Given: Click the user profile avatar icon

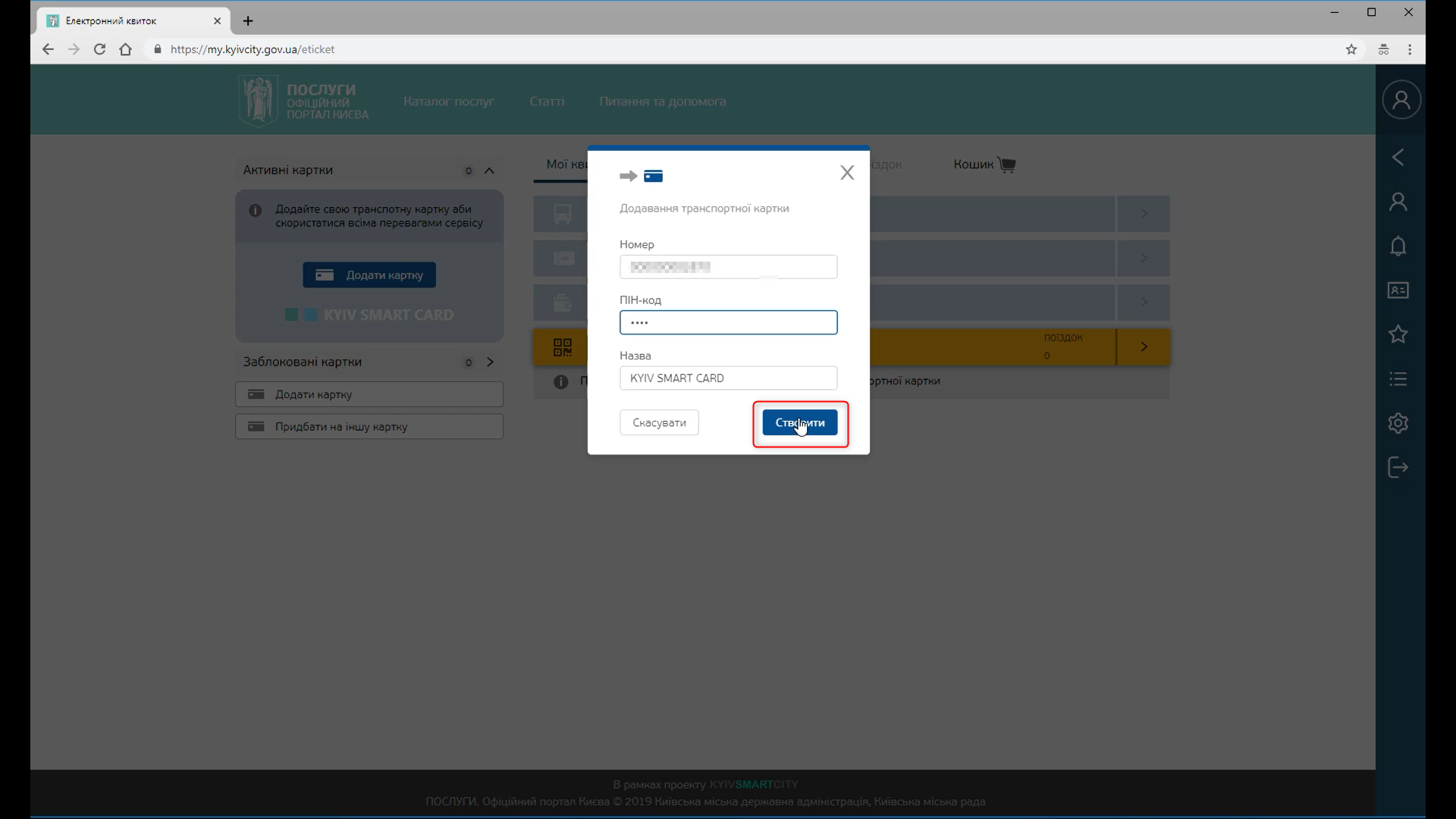Looking at the screenshot, I should coord(1401,100).
